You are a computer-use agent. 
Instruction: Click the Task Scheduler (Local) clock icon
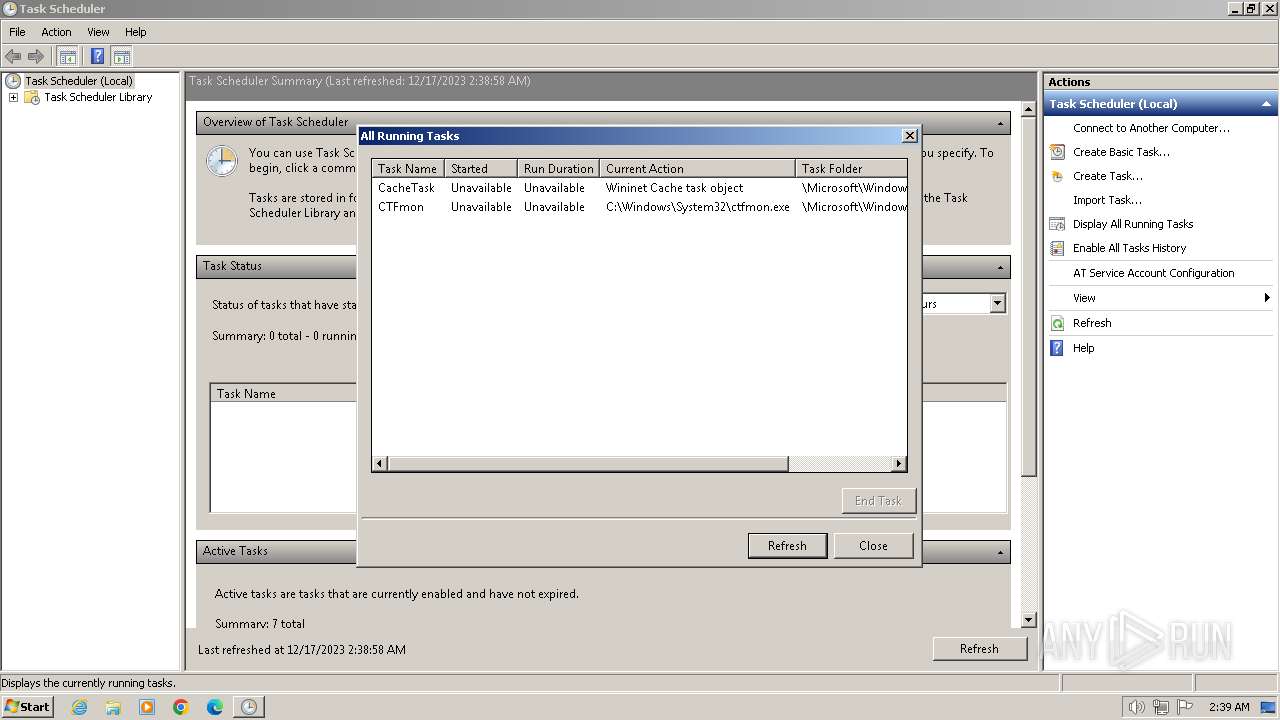click(13, 81)
